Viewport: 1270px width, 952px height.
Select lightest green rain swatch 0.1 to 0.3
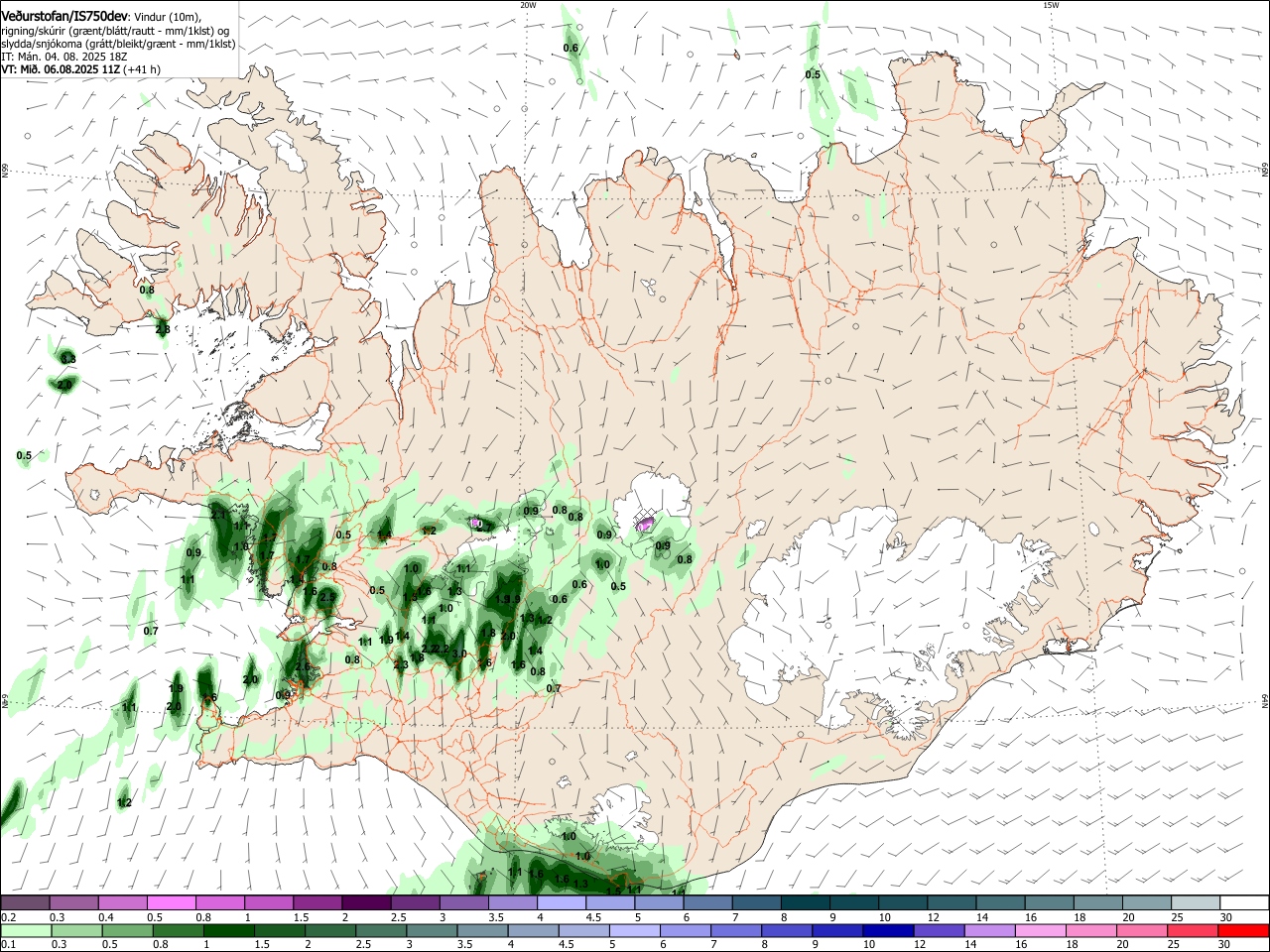click(x=26, y=931)
